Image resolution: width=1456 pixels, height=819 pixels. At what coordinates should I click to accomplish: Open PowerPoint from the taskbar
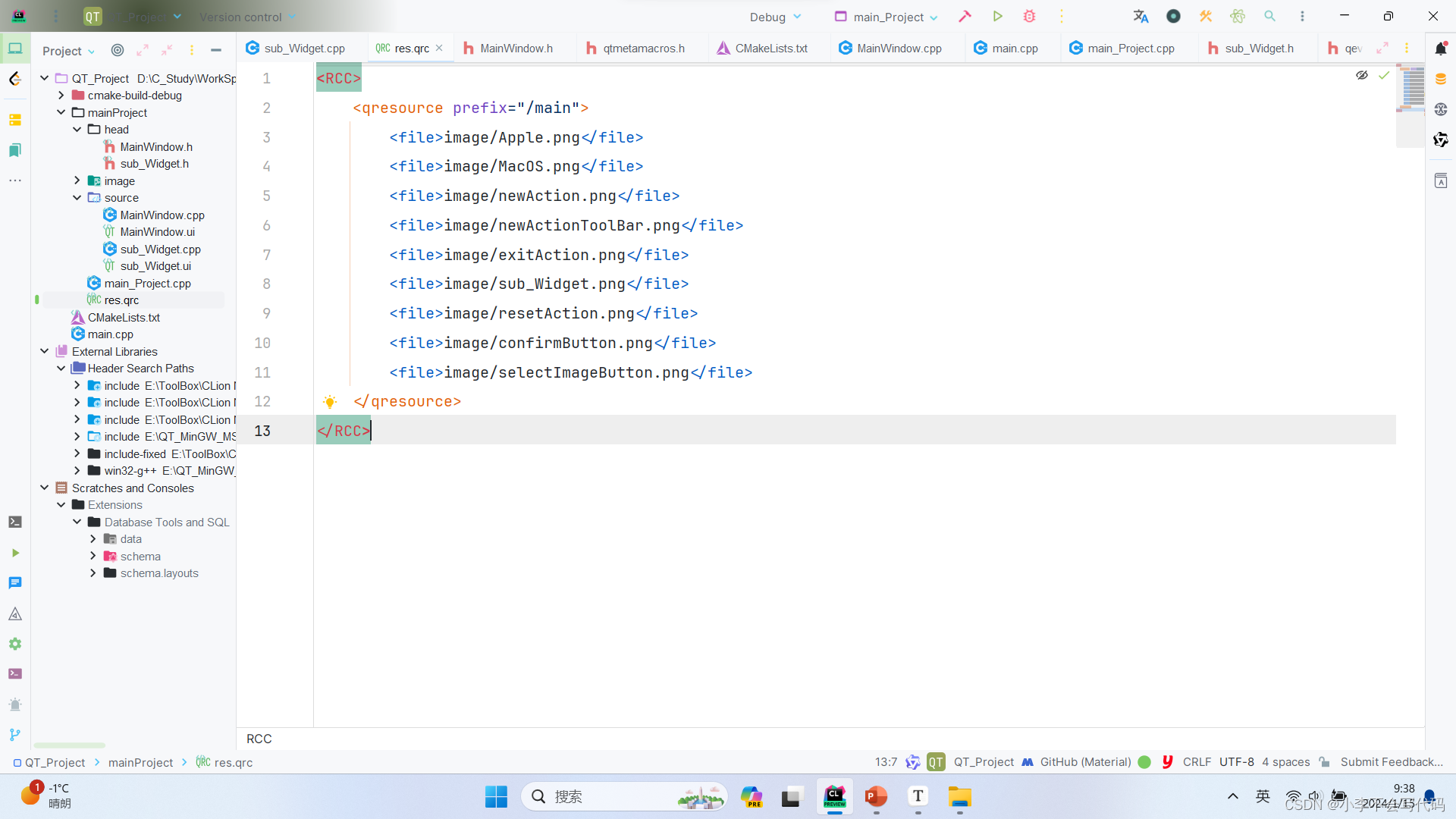coord(877,797)
